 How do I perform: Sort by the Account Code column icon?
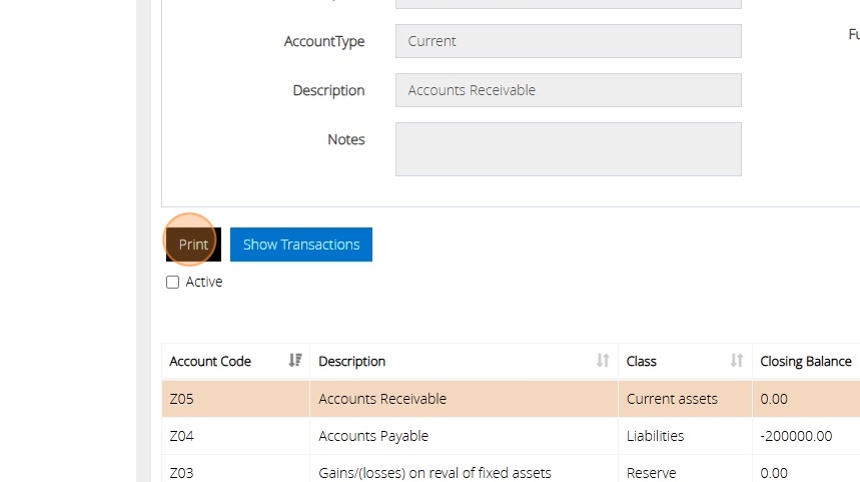tap(295, 361)
